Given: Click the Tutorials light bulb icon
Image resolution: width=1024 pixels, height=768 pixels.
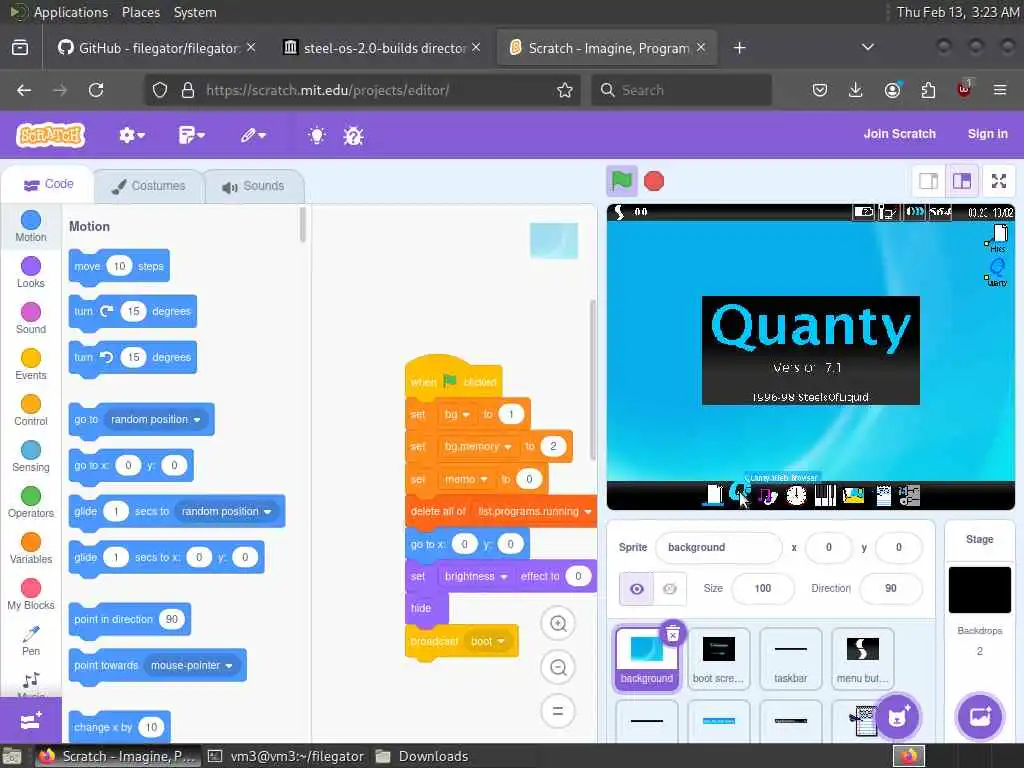Looking at the screenshot, I should point(317,135).
